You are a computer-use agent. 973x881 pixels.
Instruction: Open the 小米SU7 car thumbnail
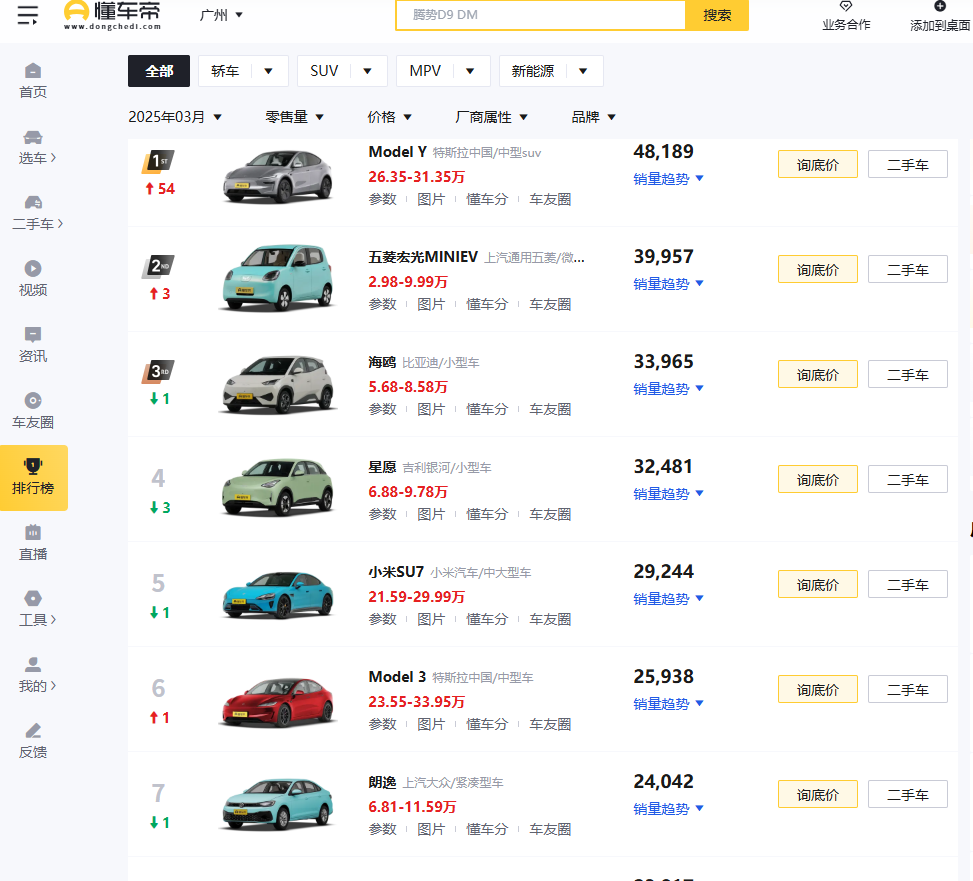277,594
